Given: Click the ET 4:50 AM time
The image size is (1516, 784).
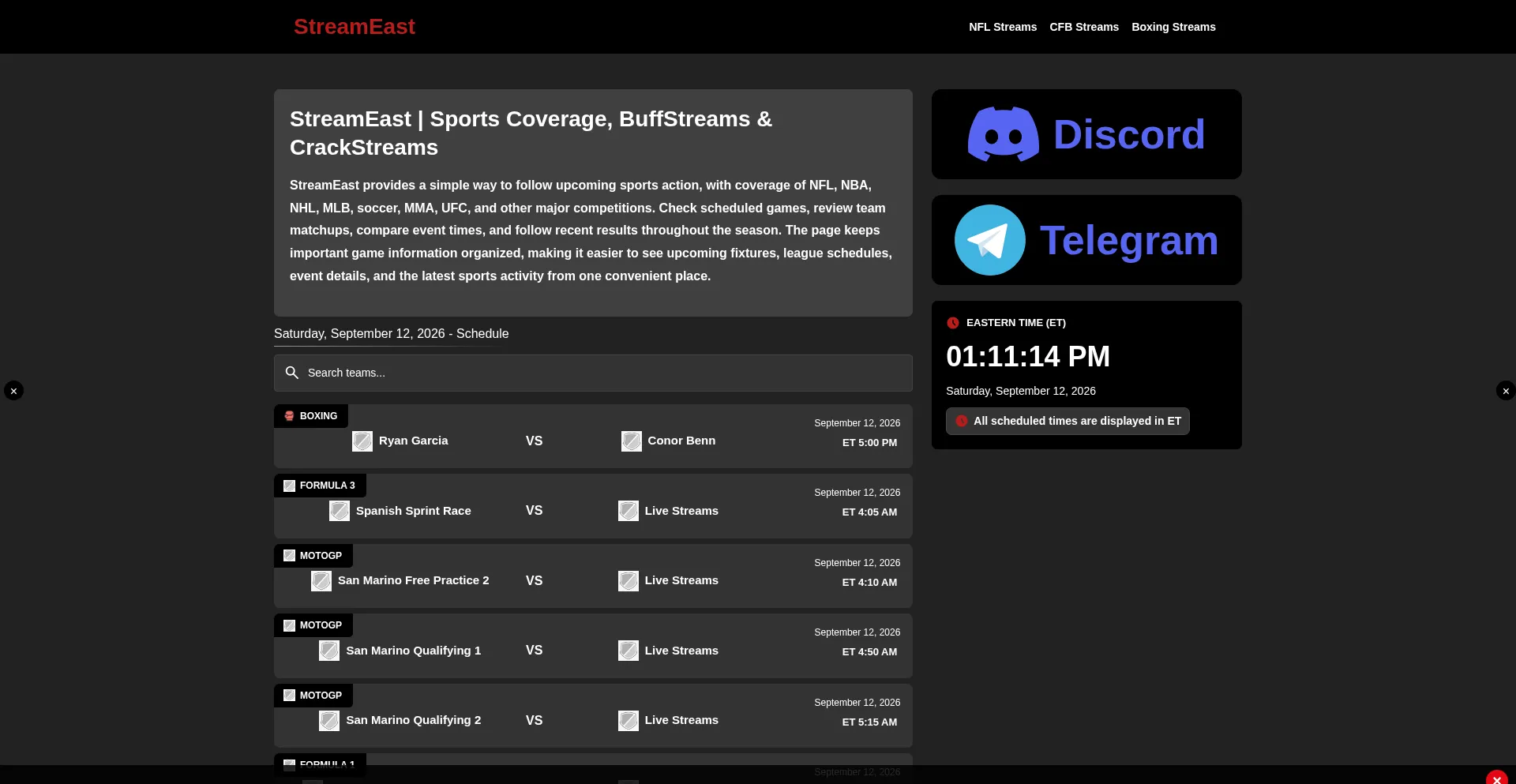Looking at the screenshot, I should click(869, 652).
